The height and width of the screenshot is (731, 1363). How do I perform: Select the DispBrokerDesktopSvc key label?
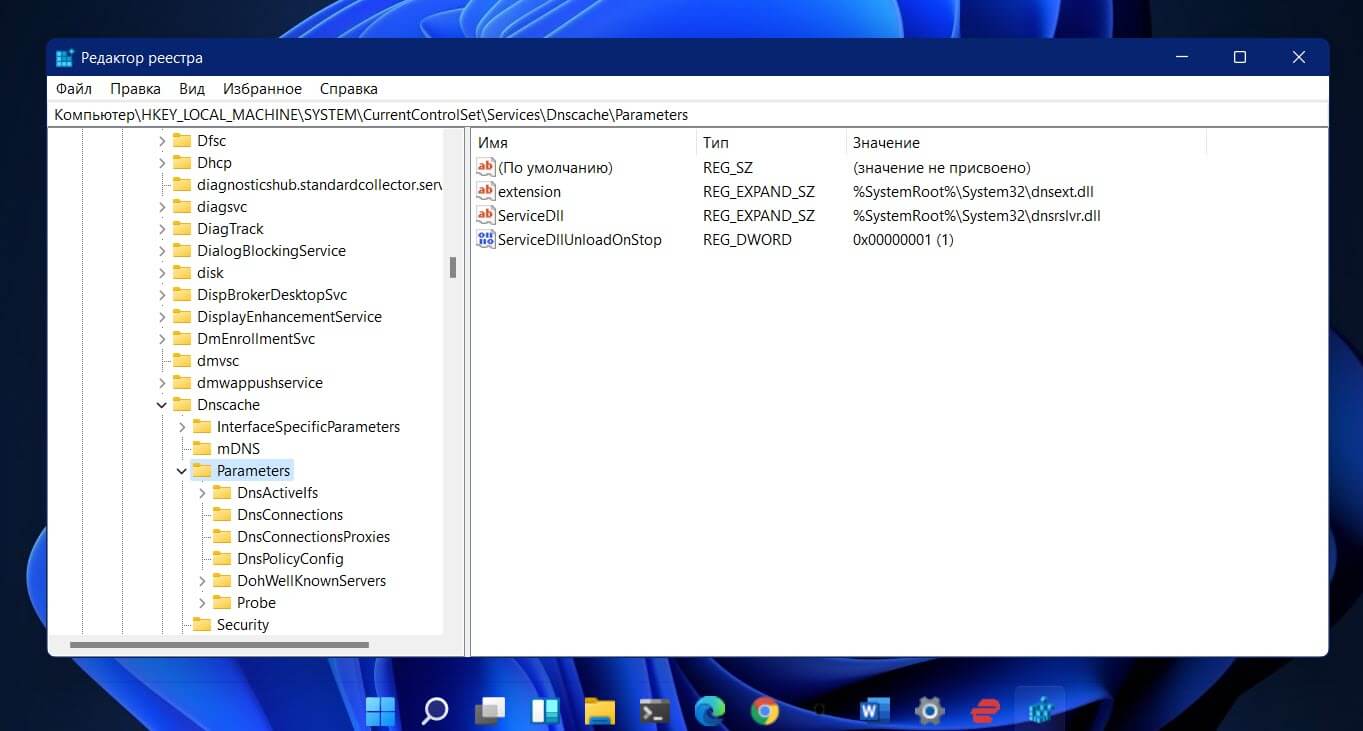tap(272, 295)
